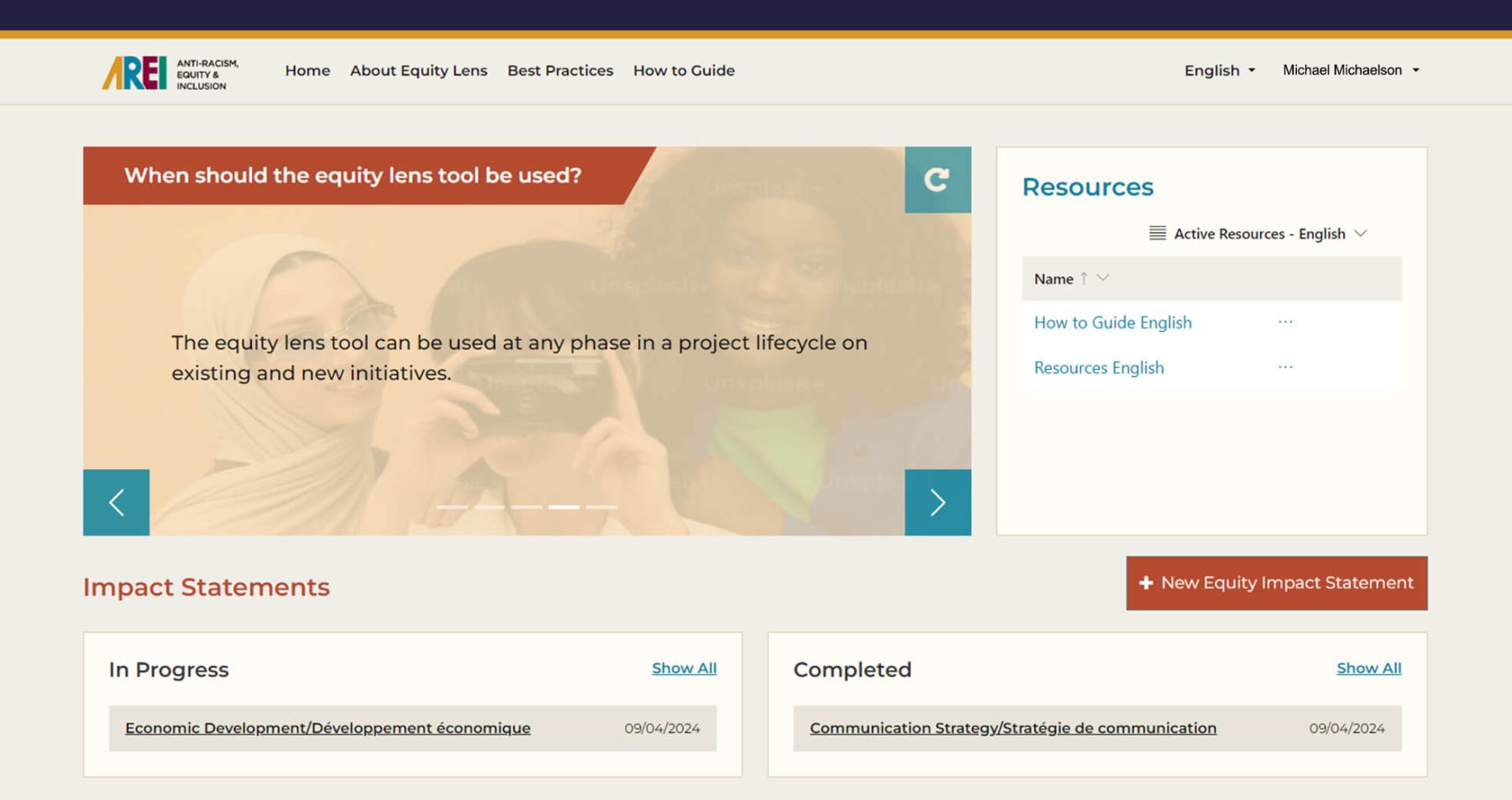This screenshot has width=1512, height=800.
Task: Open the list view icon beside Active Resources
Action: point(1158,233)
